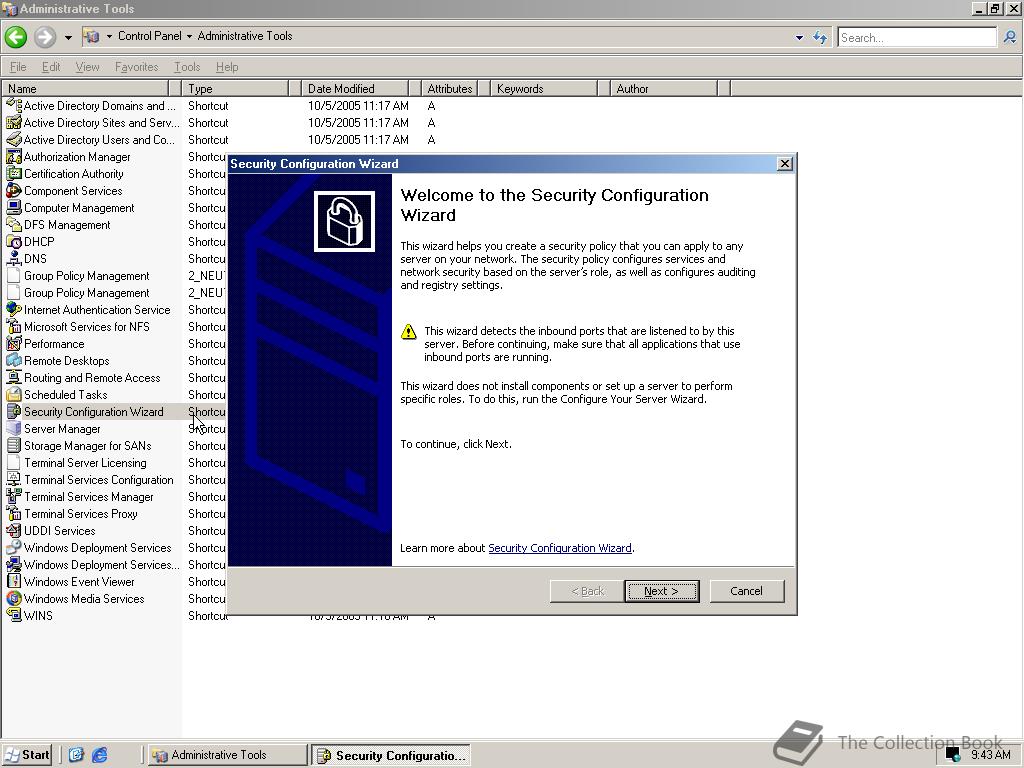The height and width of the screenshot is (768, 1024).
Task: Click the Remote Desktops icon
Action: tap(14, 360)
